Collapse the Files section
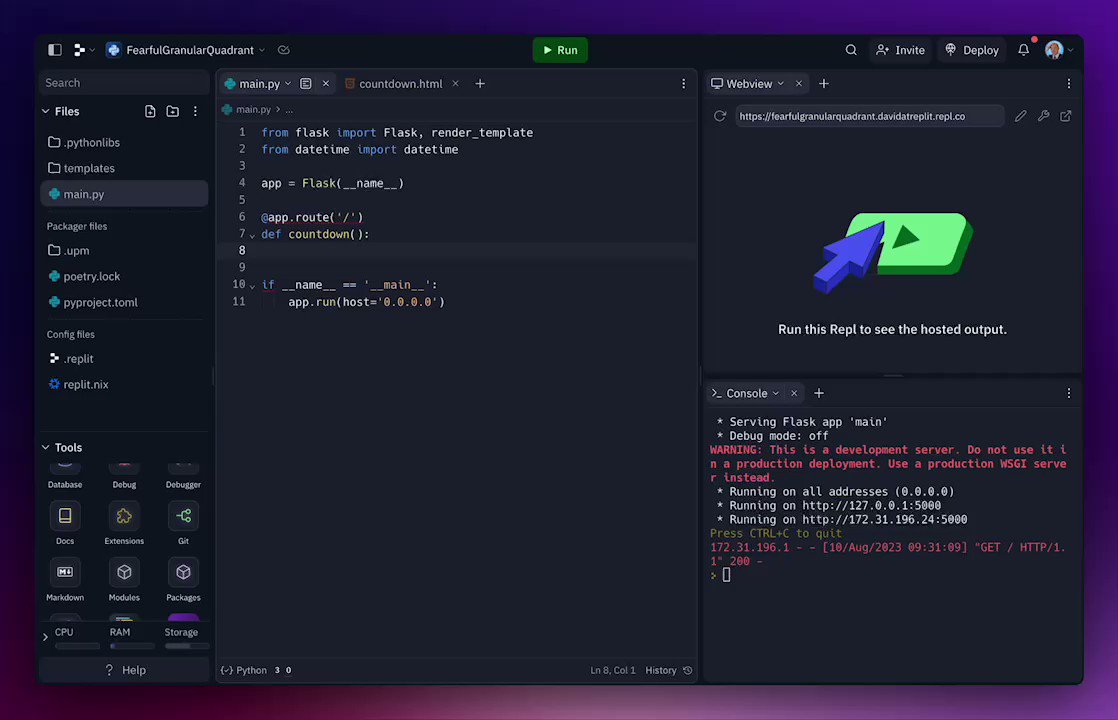This screenshot has width=1118, height=720. 46,111
